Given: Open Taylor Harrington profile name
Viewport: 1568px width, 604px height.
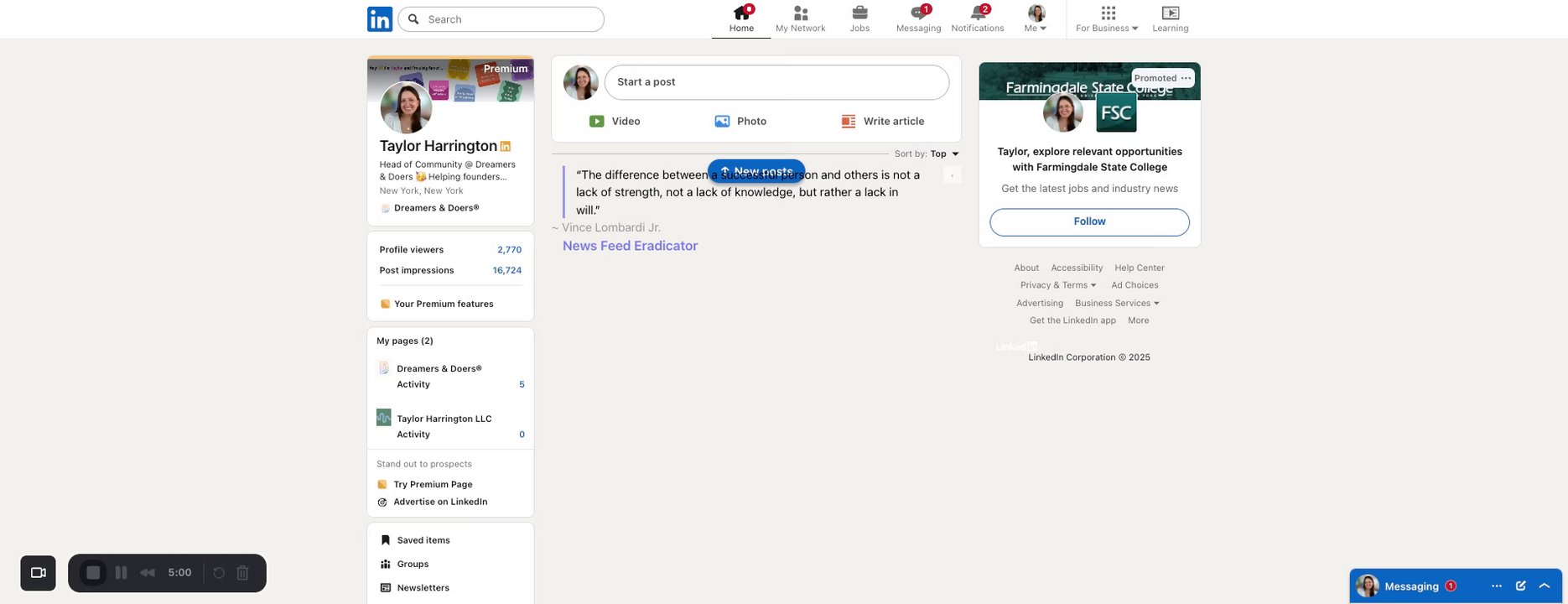Looking at the screenshot, I should click(x=438, y=146).
